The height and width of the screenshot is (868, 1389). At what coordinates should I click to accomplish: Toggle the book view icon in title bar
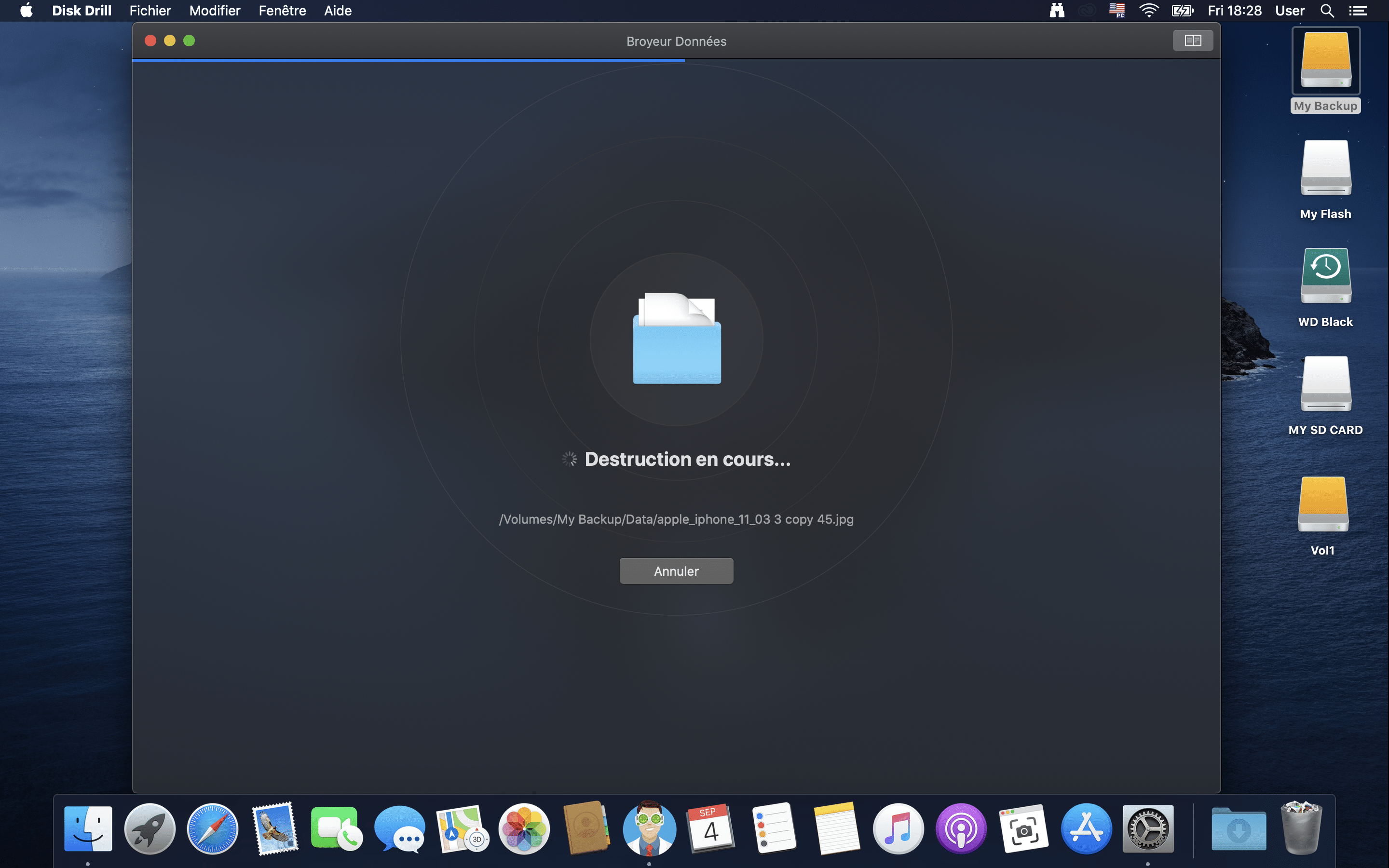point(1192,41)
